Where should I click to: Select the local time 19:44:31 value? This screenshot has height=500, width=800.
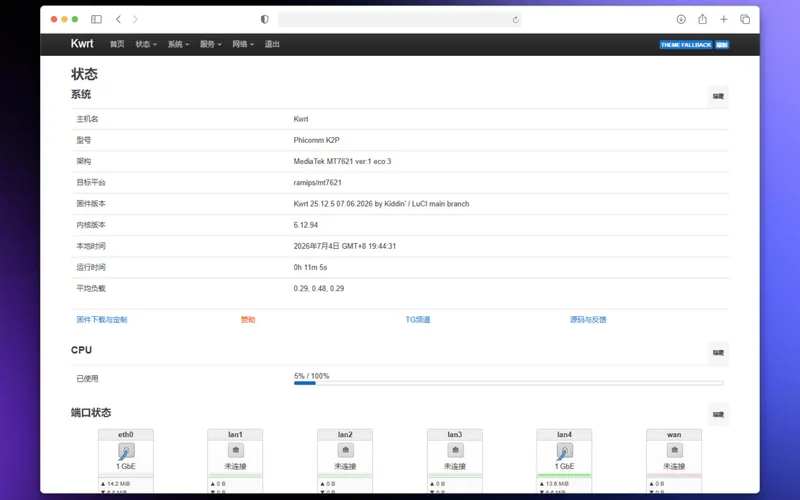click(x=345, y=246)
